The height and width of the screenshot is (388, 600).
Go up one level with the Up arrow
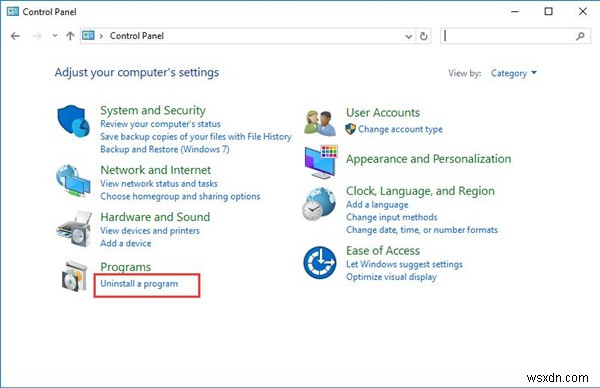point(70,36)
